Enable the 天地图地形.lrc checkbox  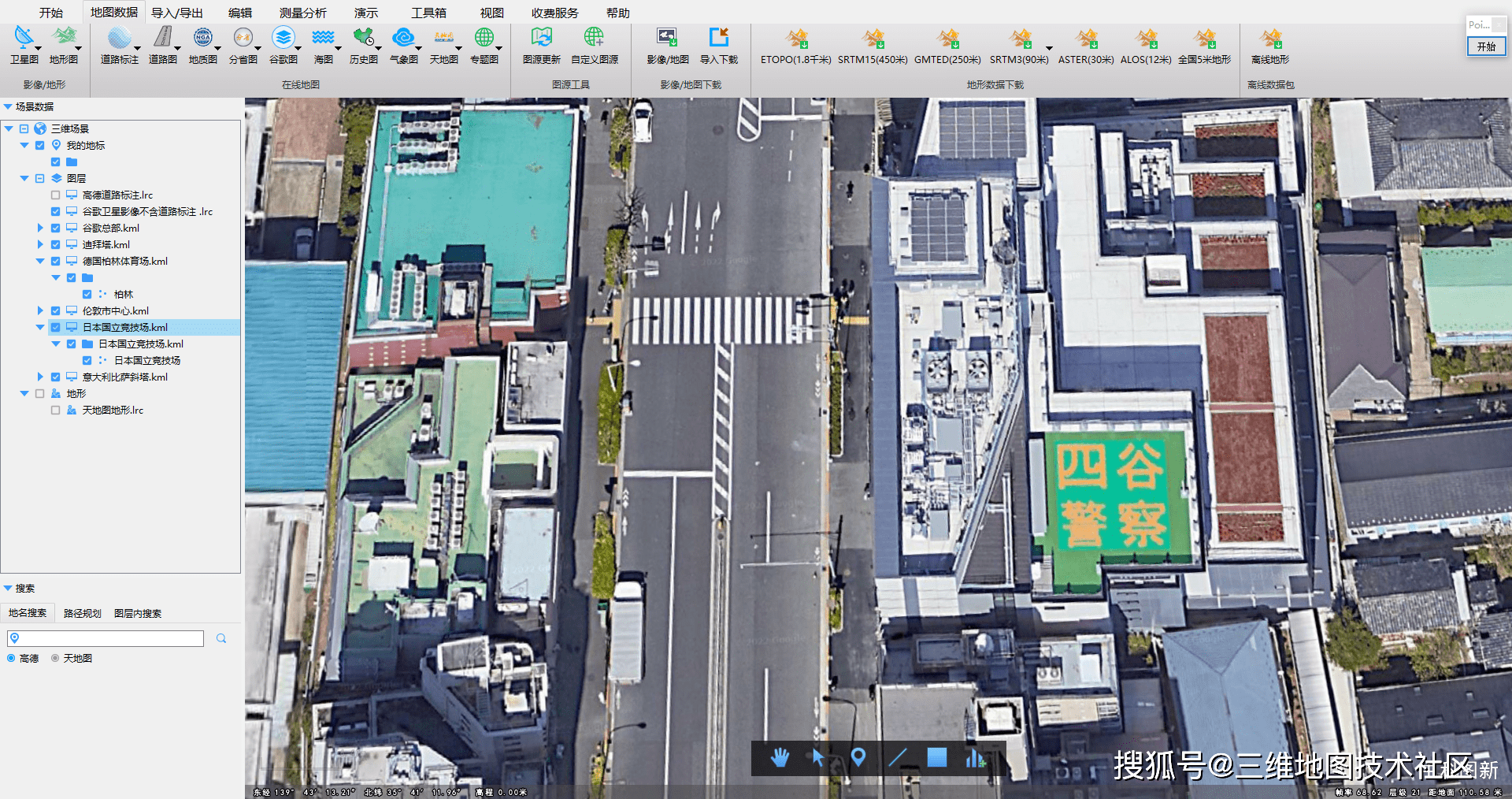click(55, 410)
